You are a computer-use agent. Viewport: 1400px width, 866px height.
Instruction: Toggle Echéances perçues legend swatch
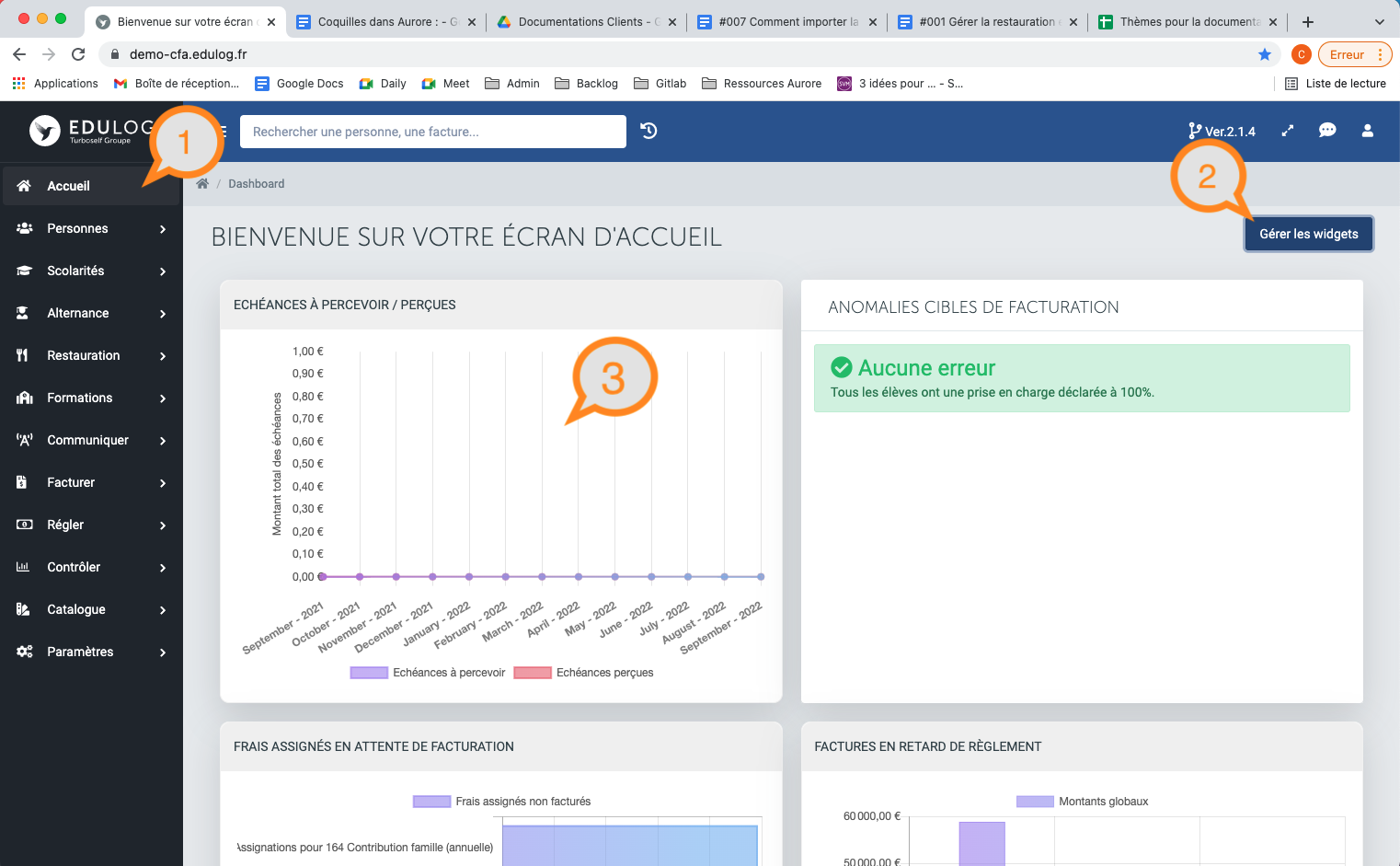coord(533,673)
